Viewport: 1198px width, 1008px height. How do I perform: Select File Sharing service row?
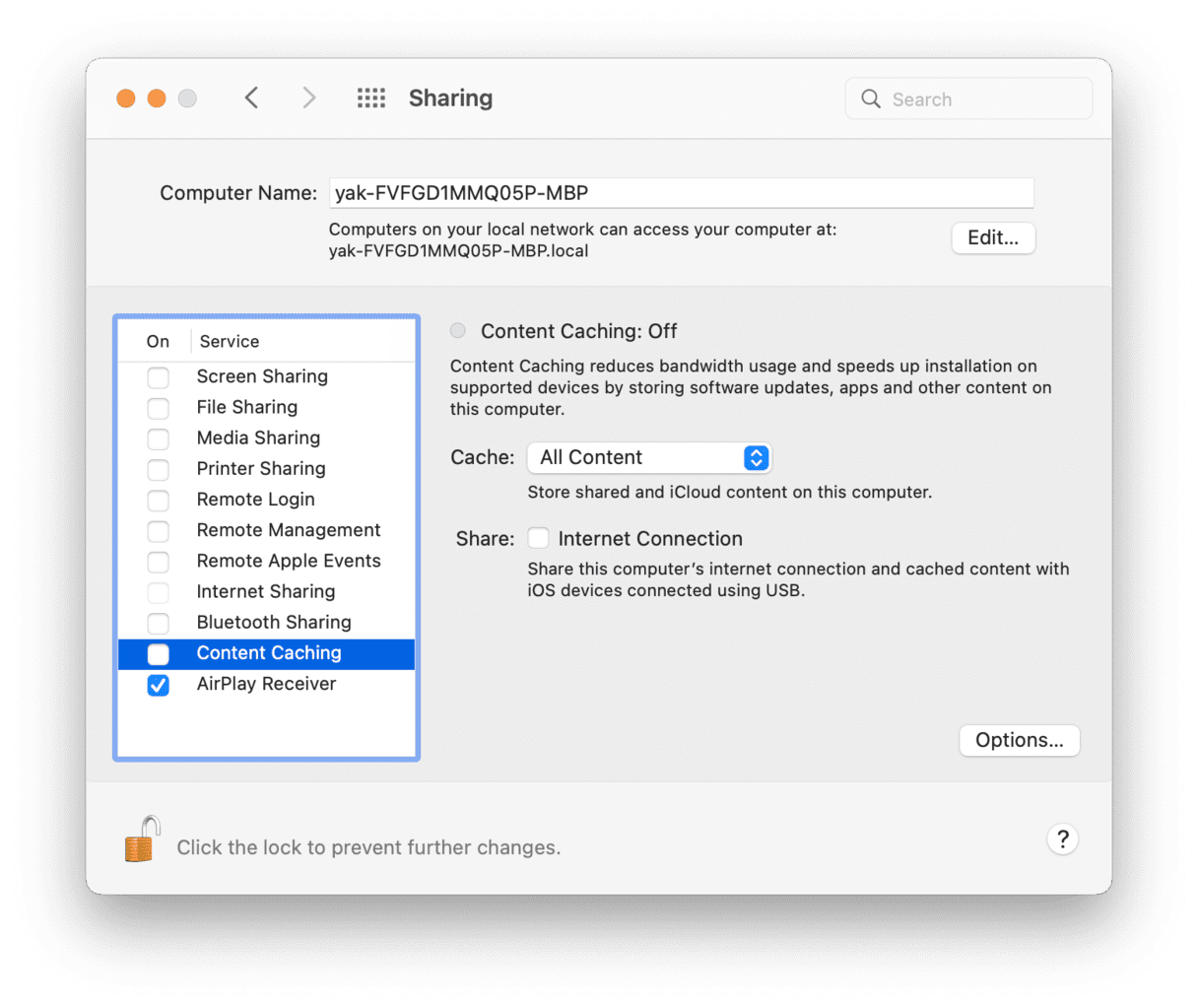266,407
